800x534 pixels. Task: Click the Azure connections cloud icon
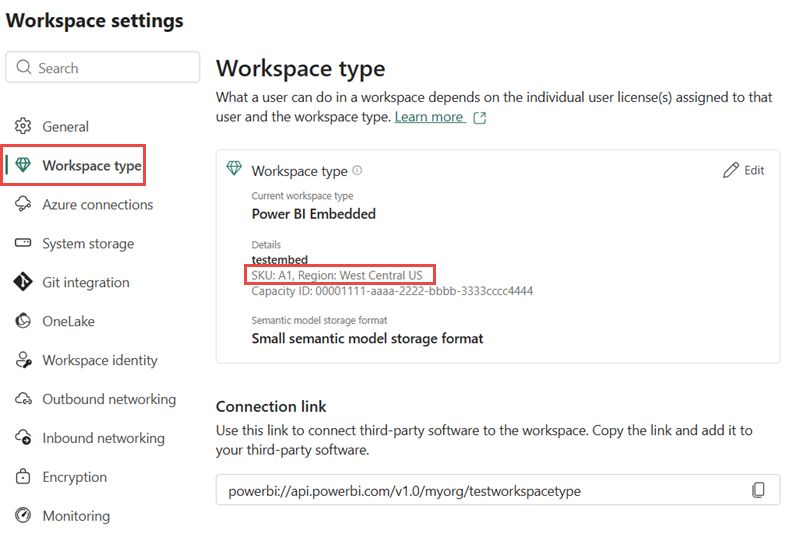click(23, 204)
